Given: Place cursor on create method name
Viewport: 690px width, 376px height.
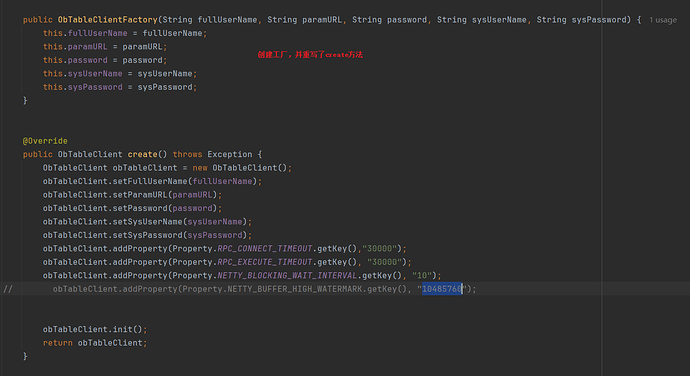Looking at the screenshot, I should [x=143, y=154].
